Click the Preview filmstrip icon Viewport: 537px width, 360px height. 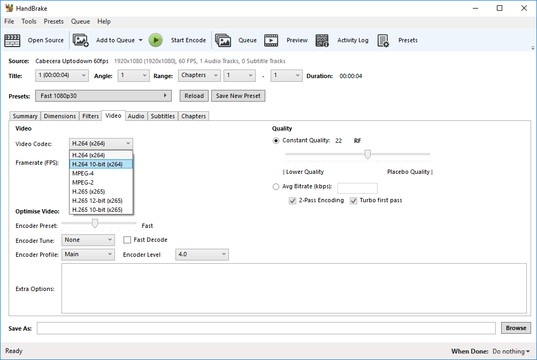pos(271,40)
